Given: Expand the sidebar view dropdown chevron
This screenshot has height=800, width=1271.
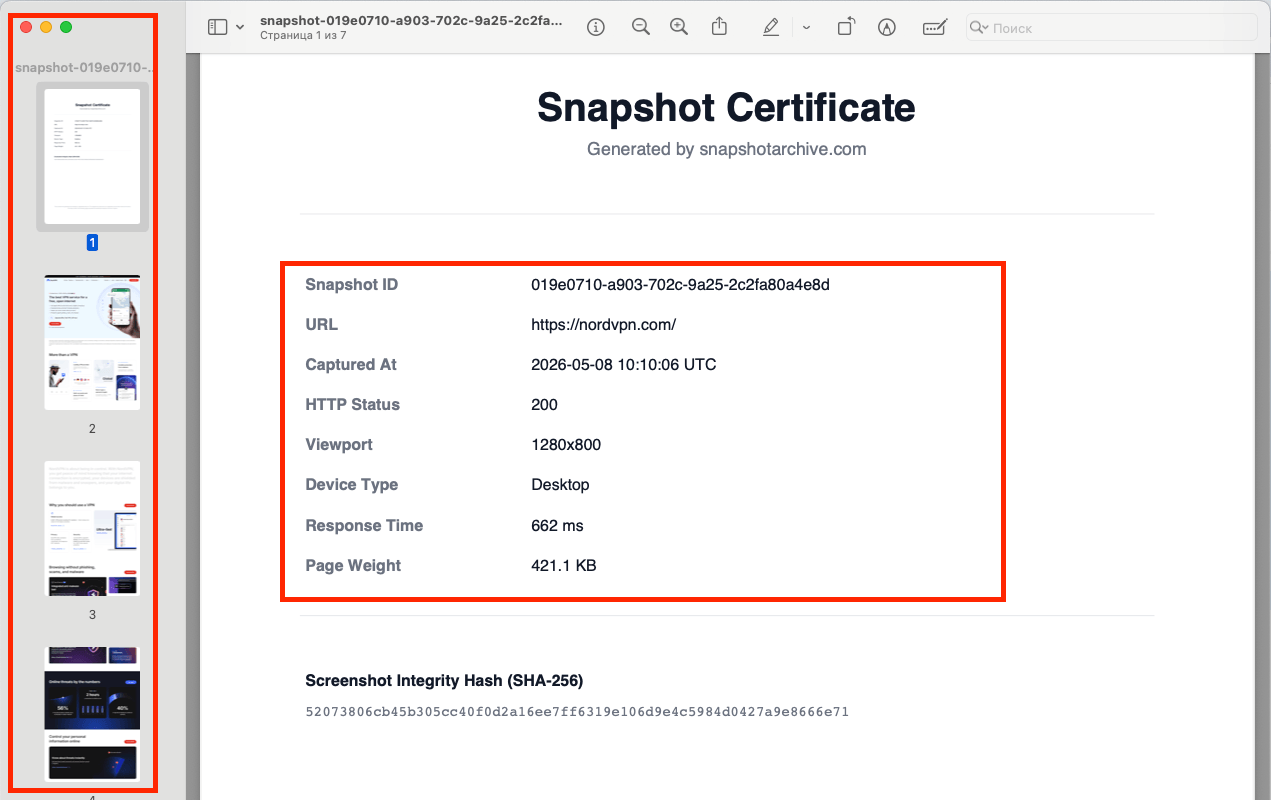Looking at the screenshot, I should point(240,28).
